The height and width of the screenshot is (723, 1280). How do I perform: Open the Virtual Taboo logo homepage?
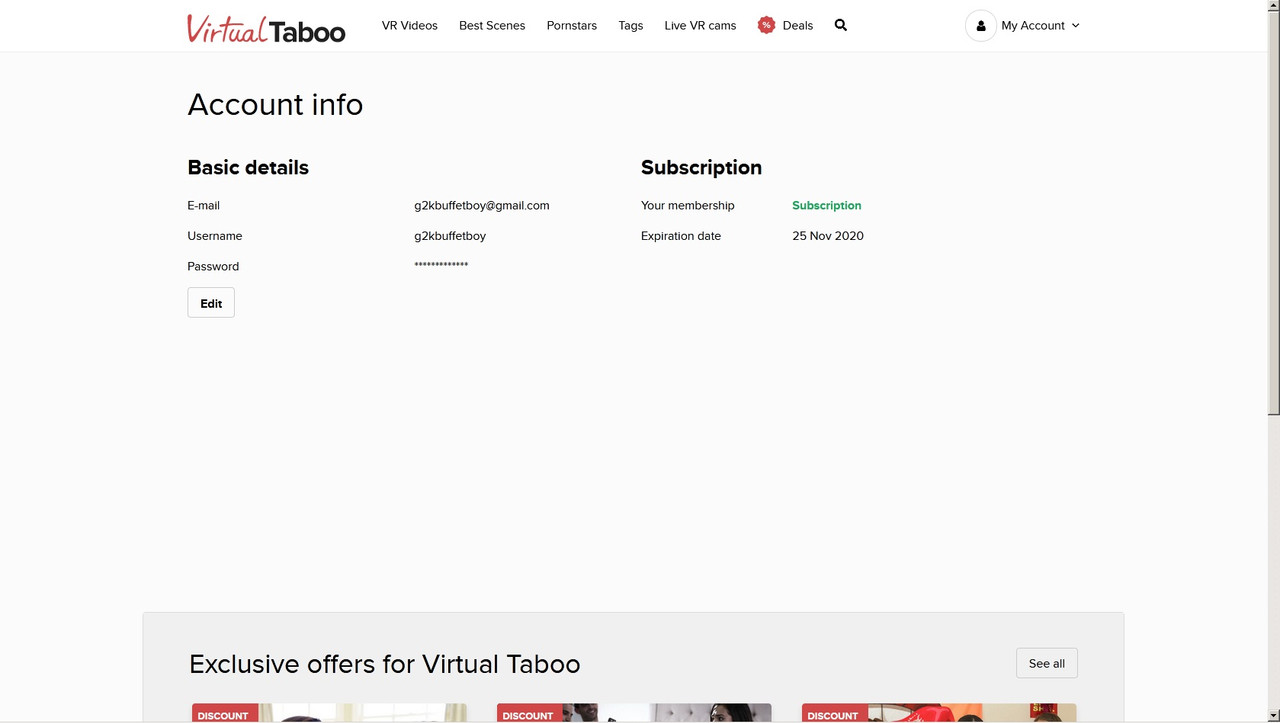click(x=266, y=28)
